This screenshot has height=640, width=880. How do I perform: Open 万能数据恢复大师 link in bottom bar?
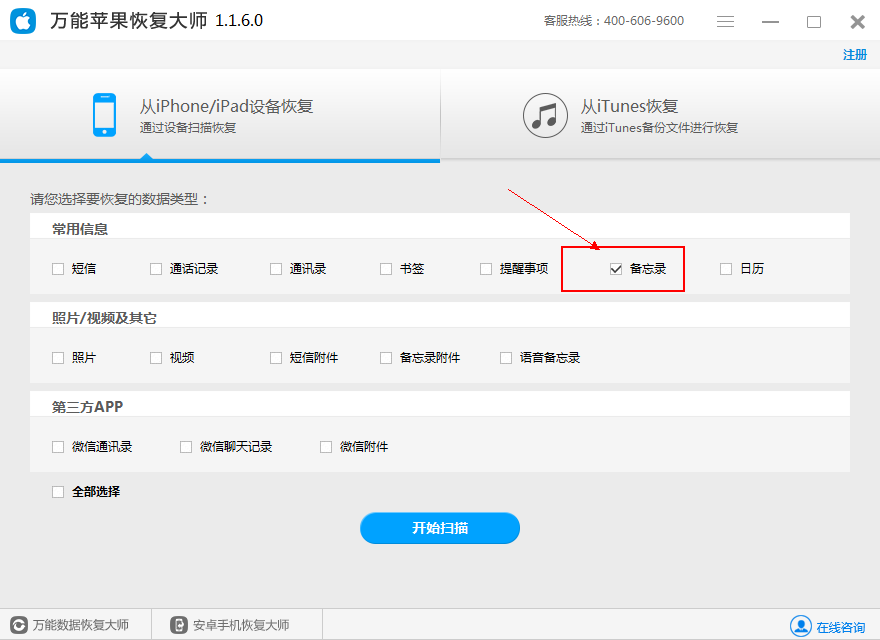click(x=81, y=625)
